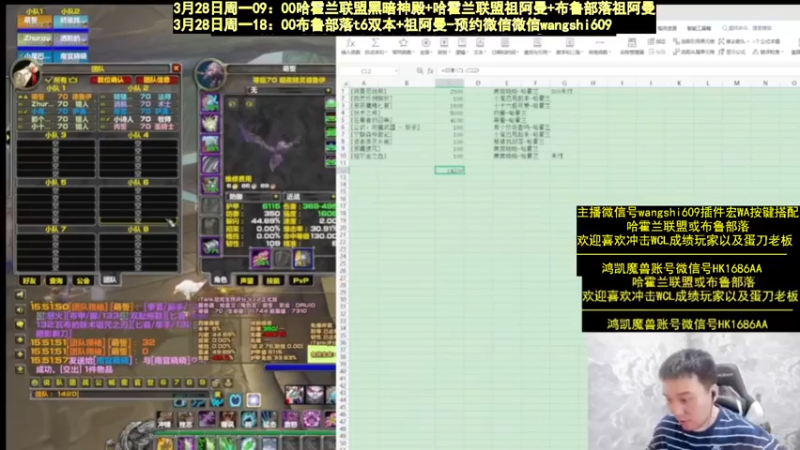
Task: Click the star-shaped common functions icon
Action: coord(403,43)
